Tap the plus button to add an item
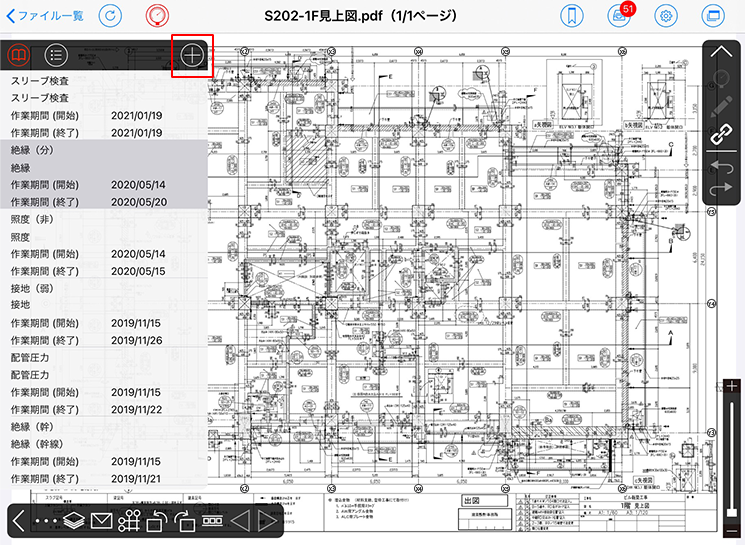The image size is (745, 545). click(x=193, y=55)
